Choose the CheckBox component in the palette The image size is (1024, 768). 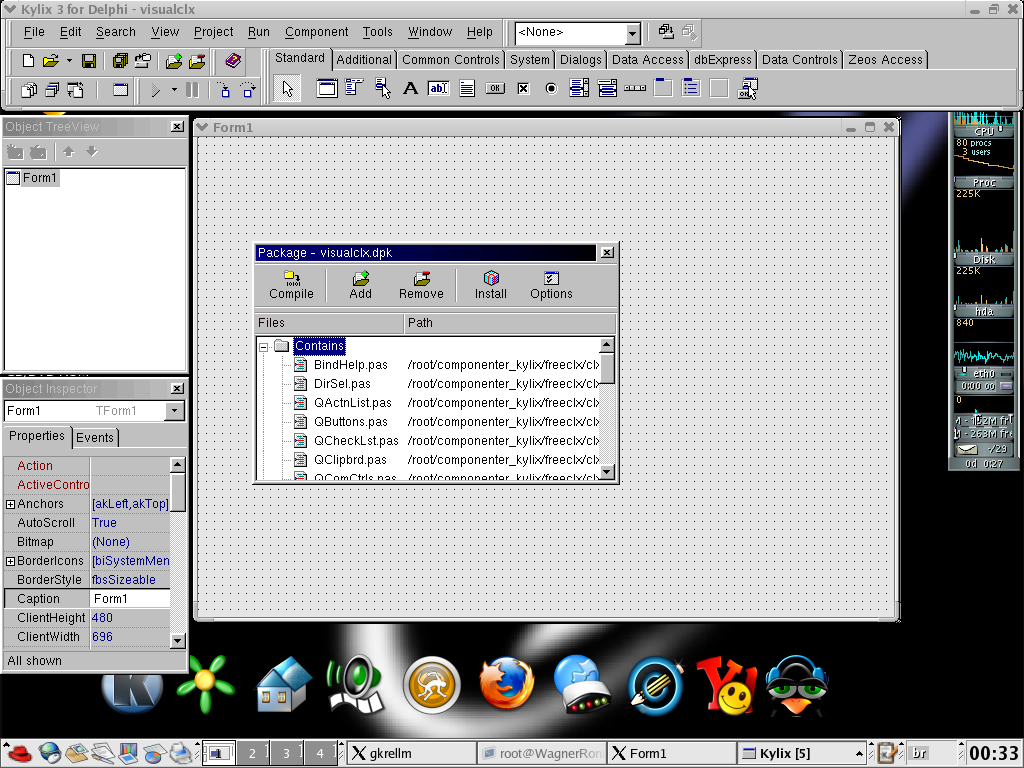(523, 89)
